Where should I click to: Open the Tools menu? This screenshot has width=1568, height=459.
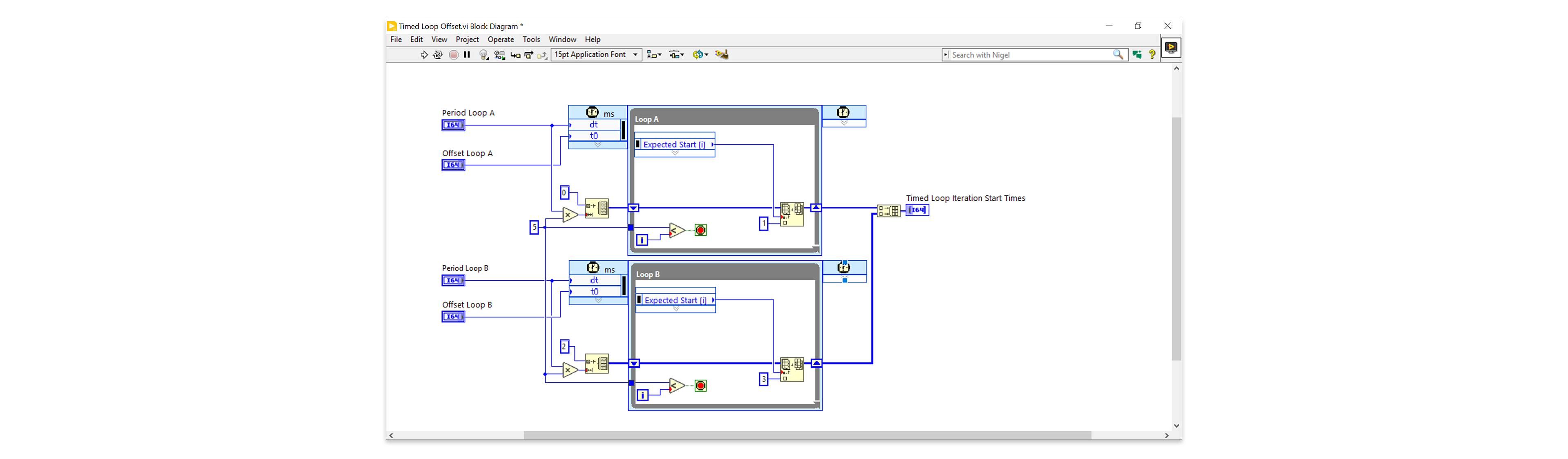point(531,40)
